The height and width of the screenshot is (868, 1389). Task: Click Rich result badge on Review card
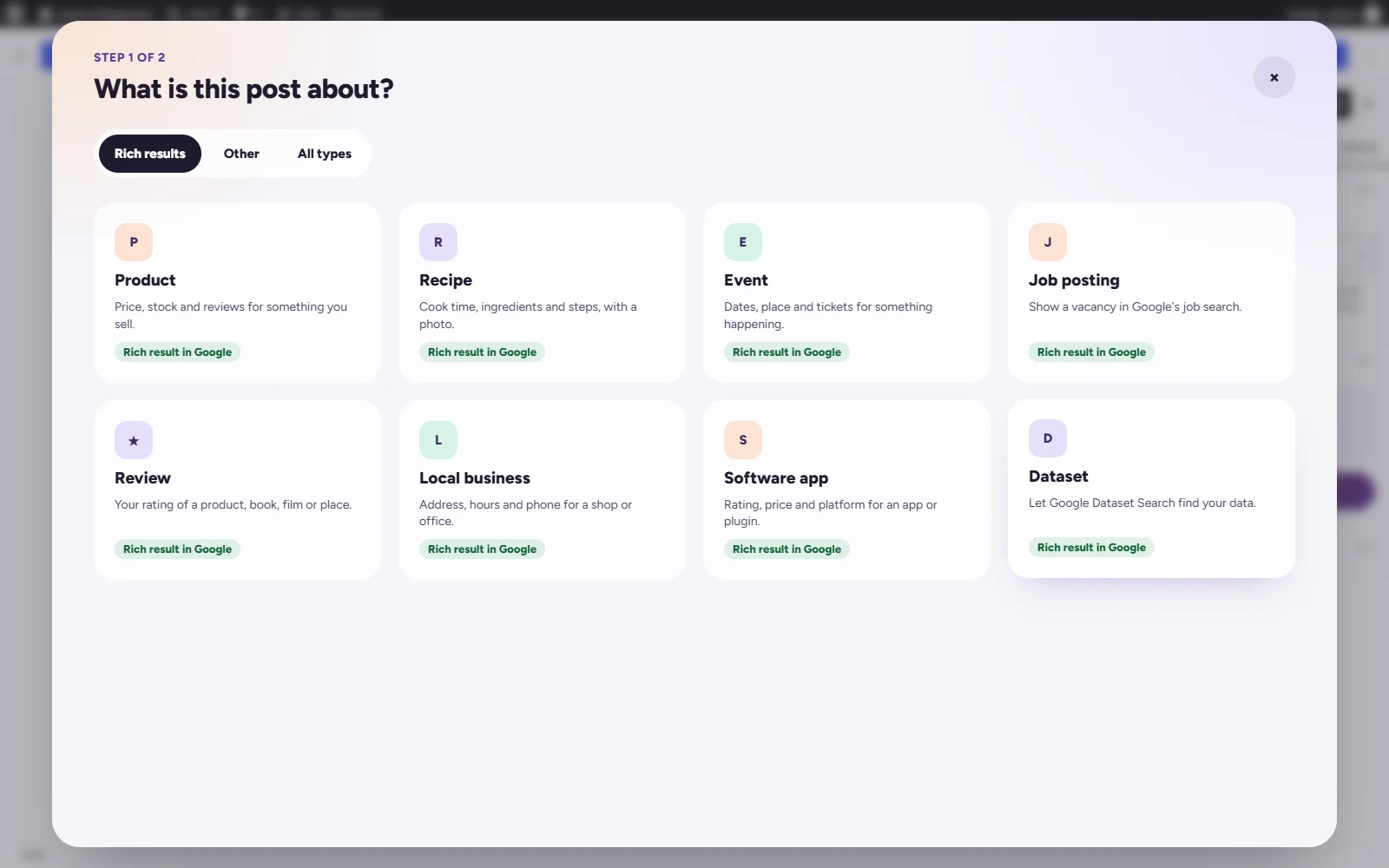click(177, 549)
